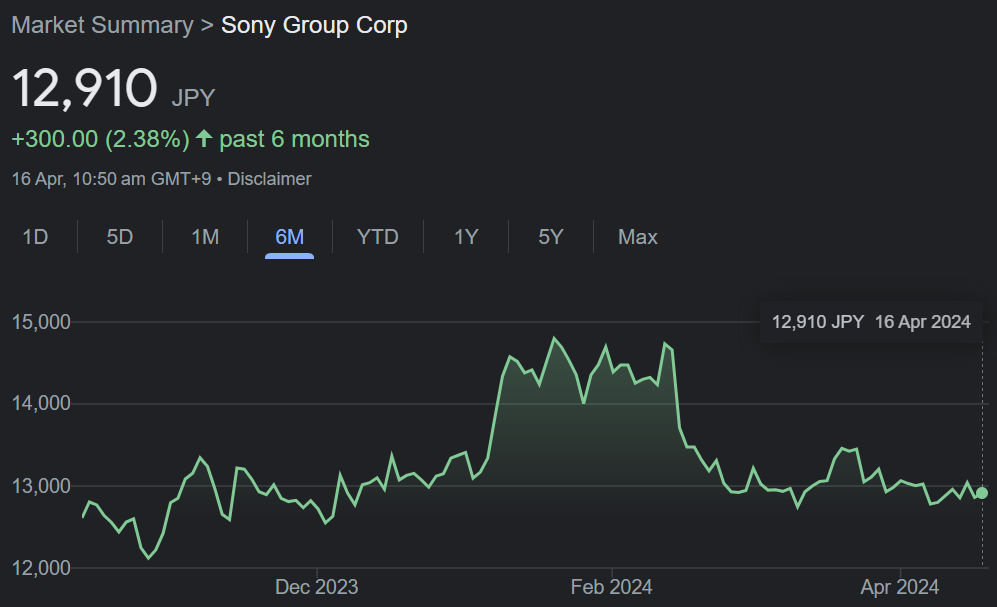Click the large 12,910 price figure
Image resolution: width=997 pixels, height=607 pixels.
point(84,89)
